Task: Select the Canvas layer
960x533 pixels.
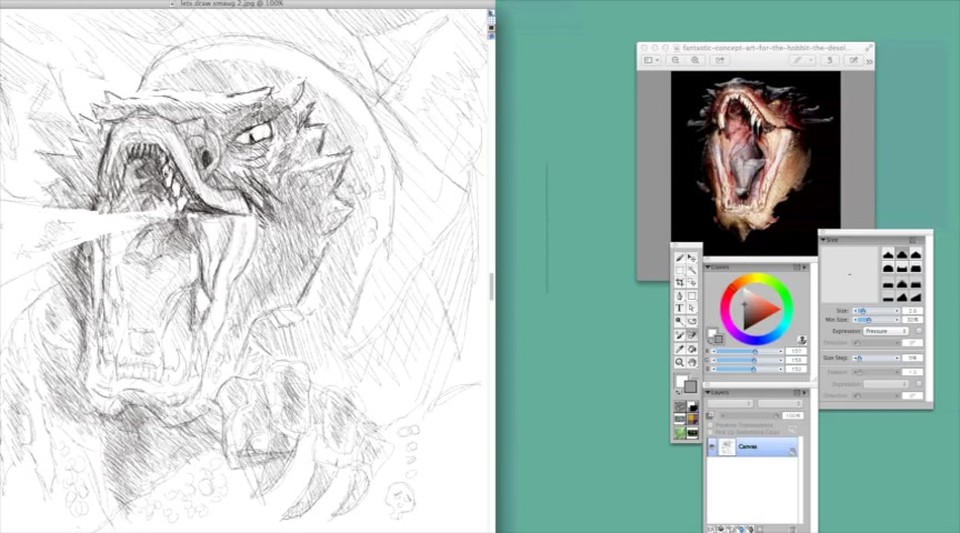Action: coord(752,447)
